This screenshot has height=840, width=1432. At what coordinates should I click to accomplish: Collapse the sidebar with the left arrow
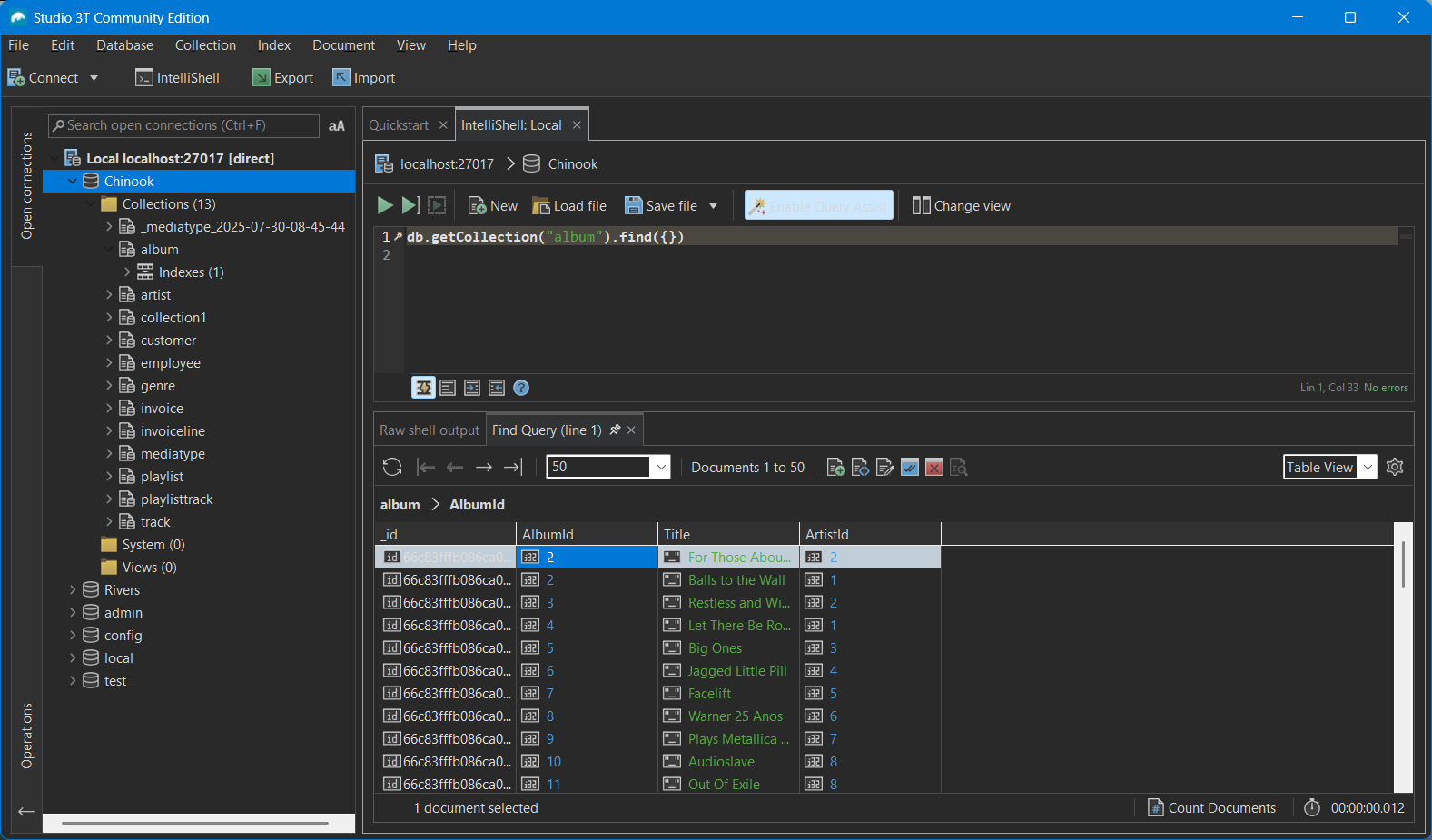(26, 811)
